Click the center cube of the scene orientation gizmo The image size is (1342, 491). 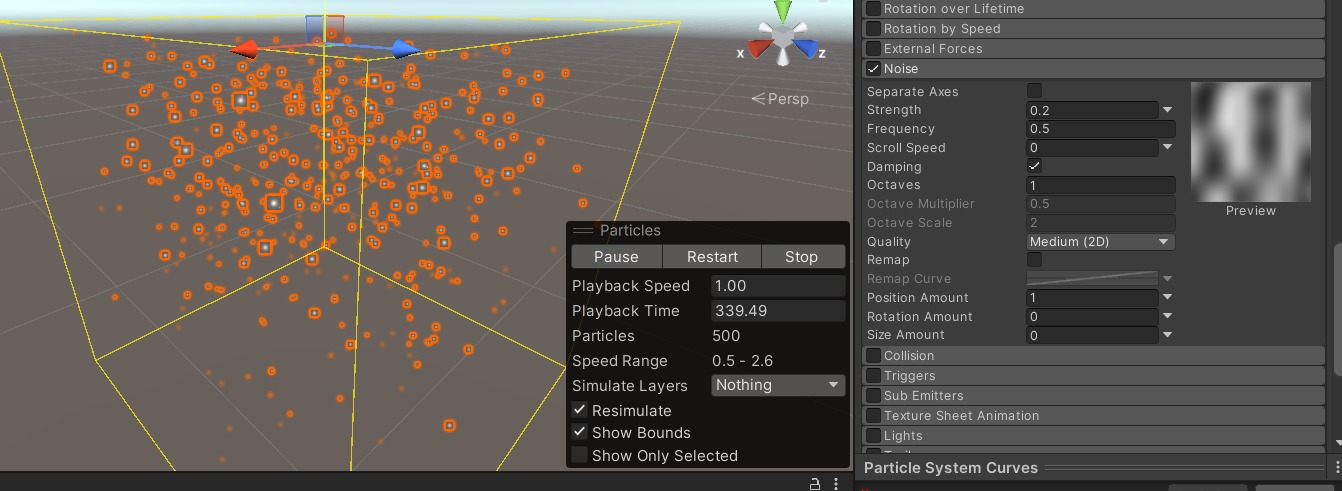pos(784,38)
